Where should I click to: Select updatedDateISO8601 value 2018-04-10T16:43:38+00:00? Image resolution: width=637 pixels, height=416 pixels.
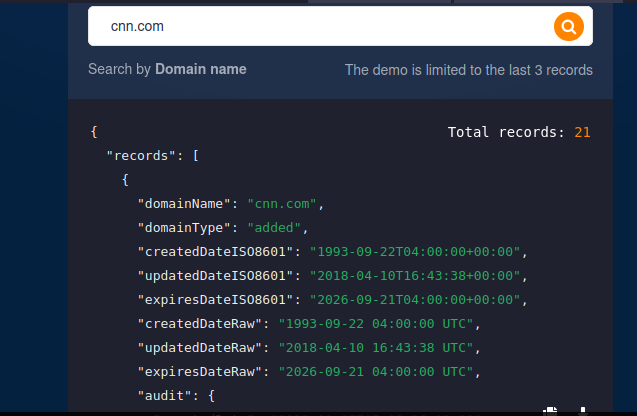pos(415,275)
